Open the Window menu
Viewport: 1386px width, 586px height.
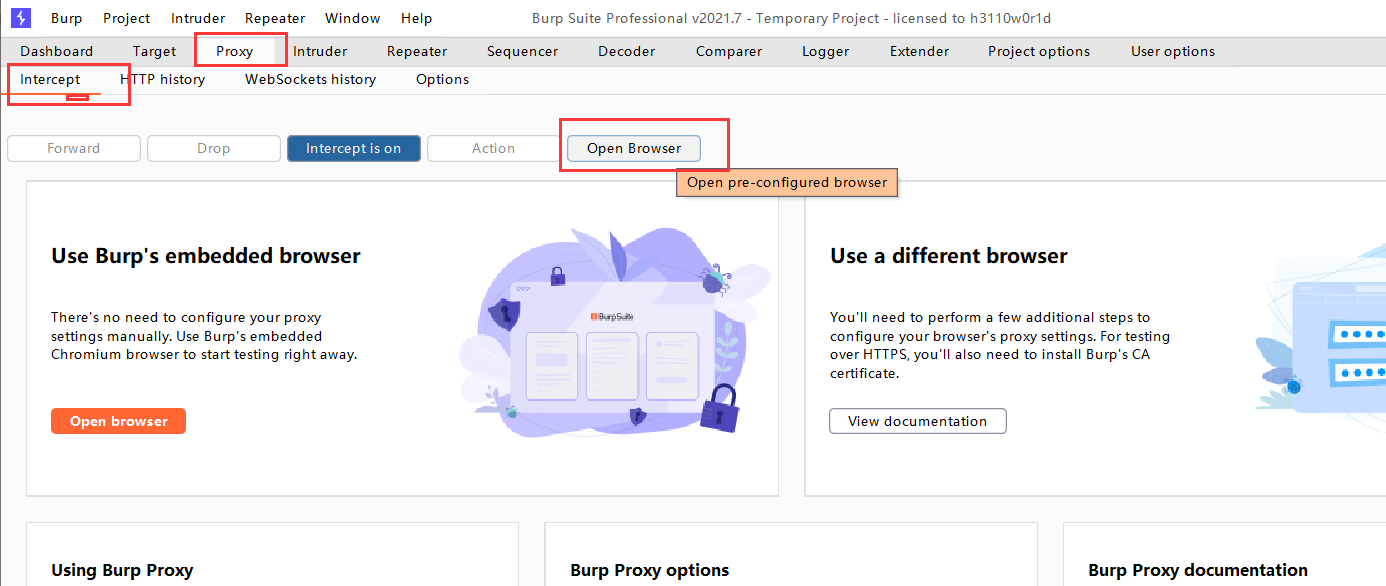pyautogui.click(x=352, y=18)
